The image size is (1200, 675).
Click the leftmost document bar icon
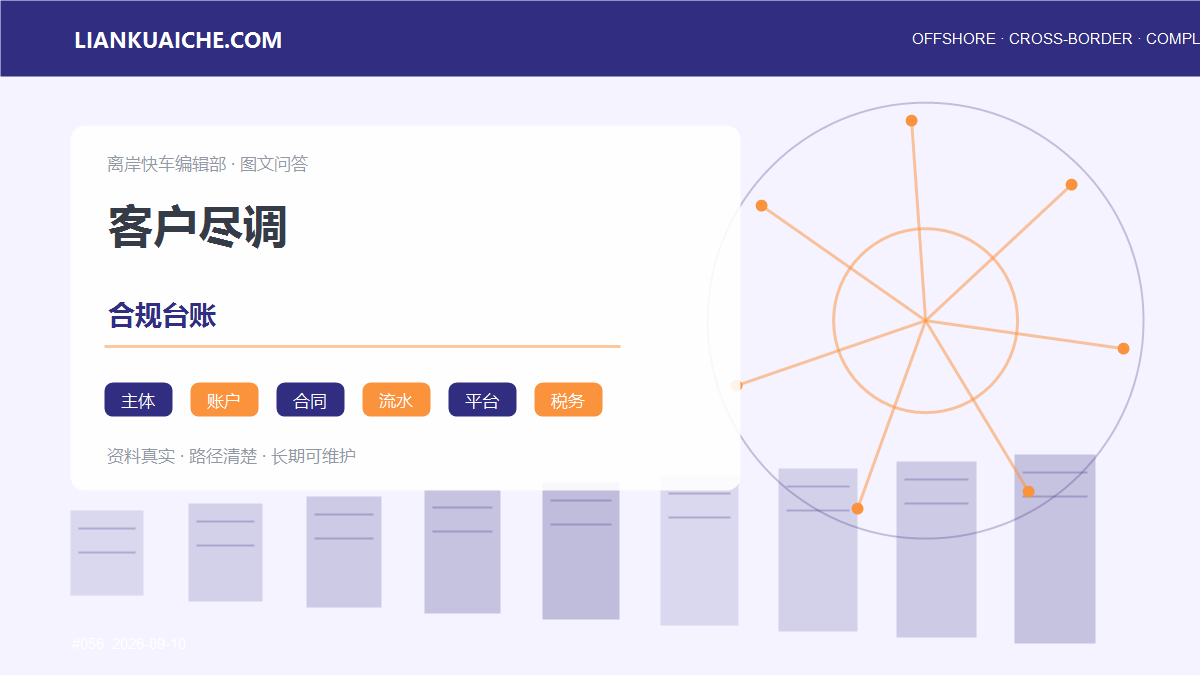point(107,553)
